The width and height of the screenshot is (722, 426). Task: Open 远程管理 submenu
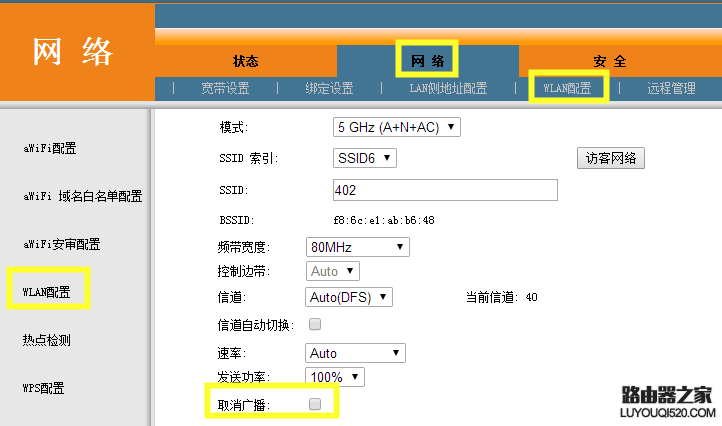coord(671,88)
